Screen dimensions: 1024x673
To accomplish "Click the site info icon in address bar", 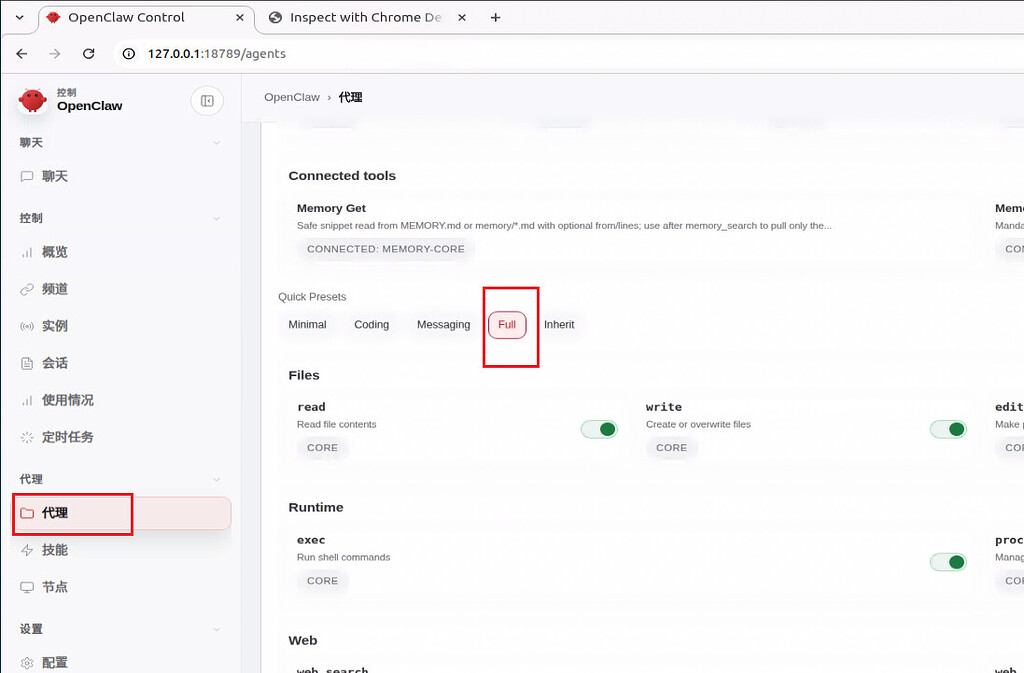I will (x=129, y=54).
